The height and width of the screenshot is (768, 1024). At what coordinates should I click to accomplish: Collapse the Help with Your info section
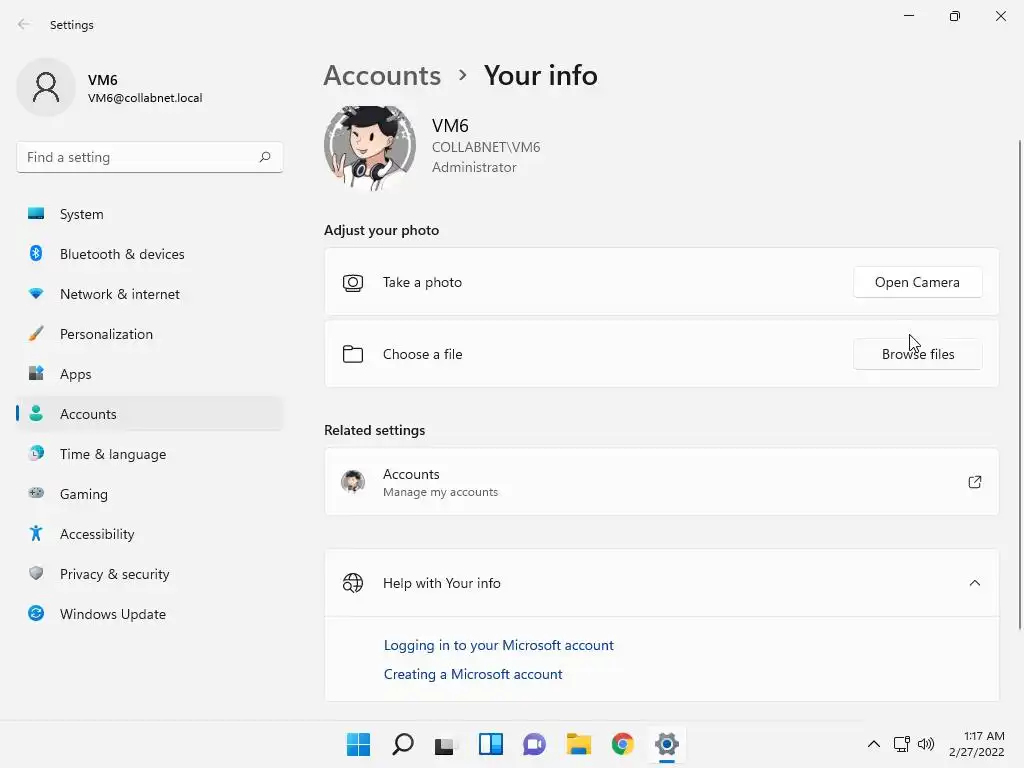[x=974, y=583]
